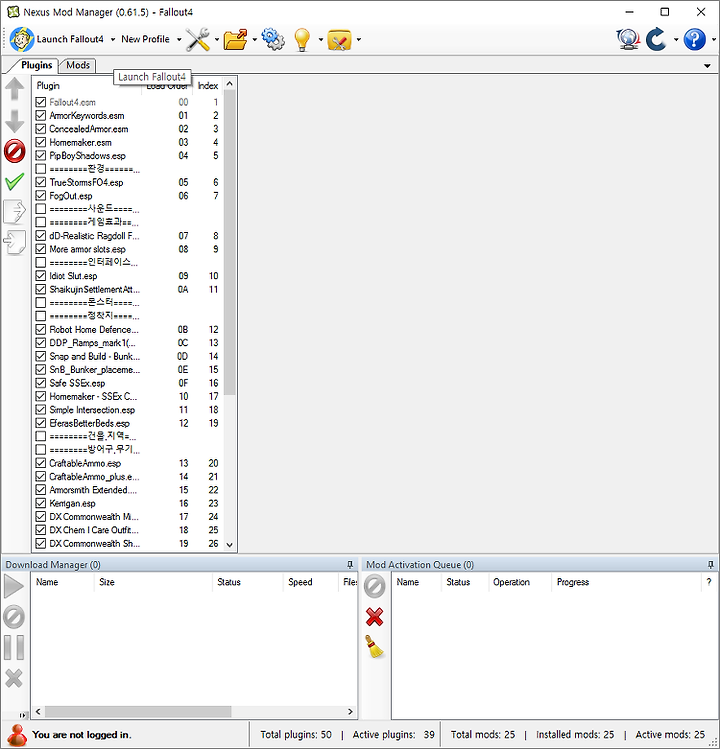This screenshot has width=720, height=749.
Task: Click the plugin list vertical scrollbar thumb
Action: [230, 243]
